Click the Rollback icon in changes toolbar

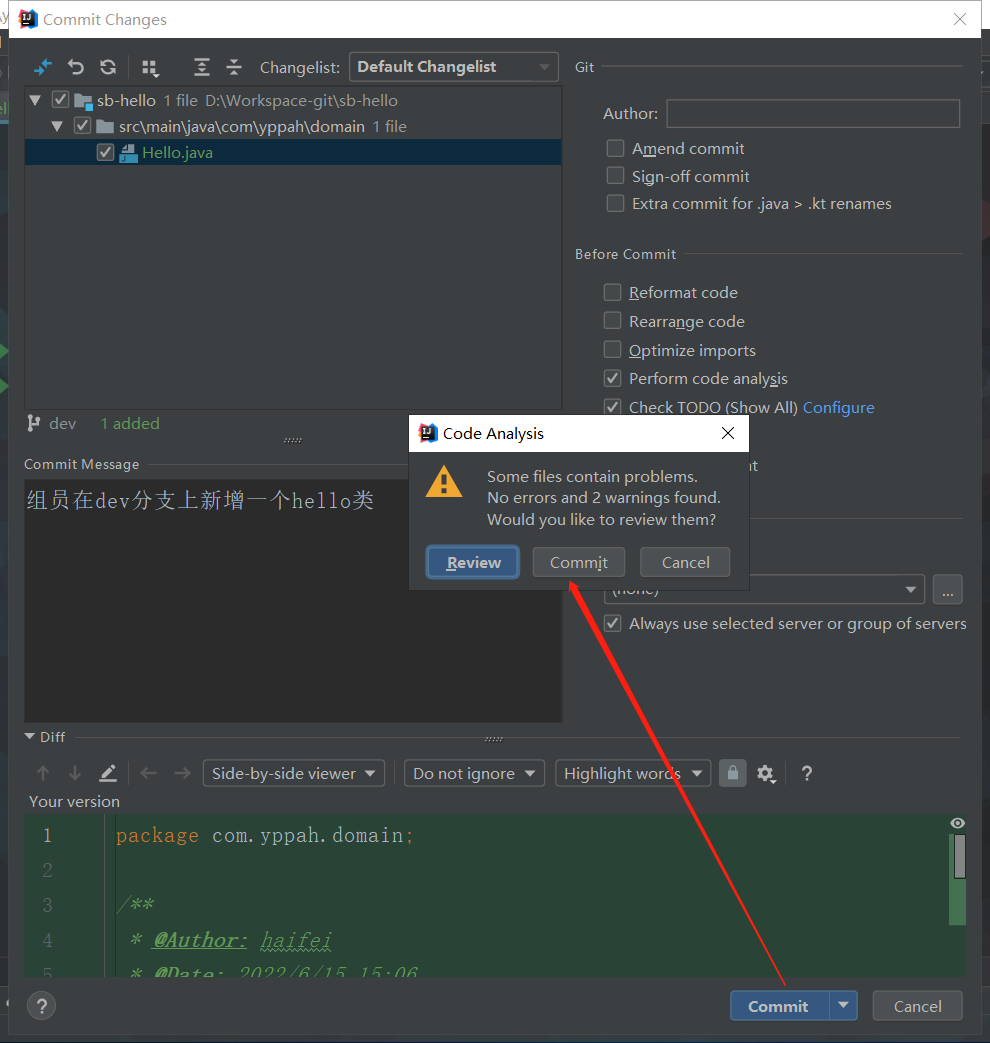pyautogui.click(x=76, y=67)
